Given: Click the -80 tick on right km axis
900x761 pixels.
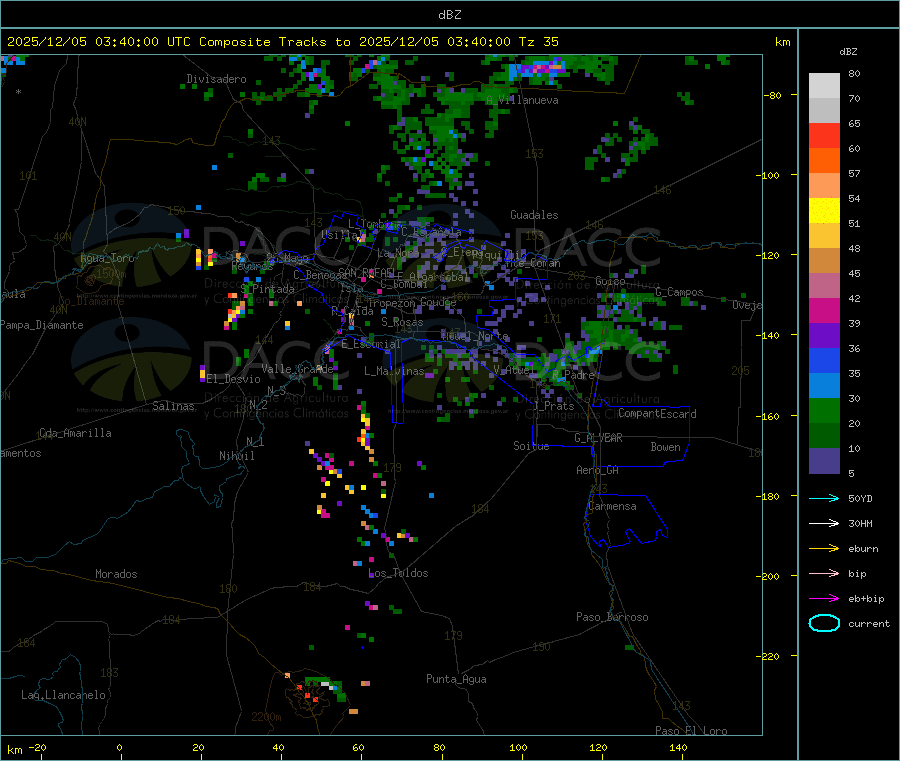Looking at the screenshot, I should (x=773, y=95).
